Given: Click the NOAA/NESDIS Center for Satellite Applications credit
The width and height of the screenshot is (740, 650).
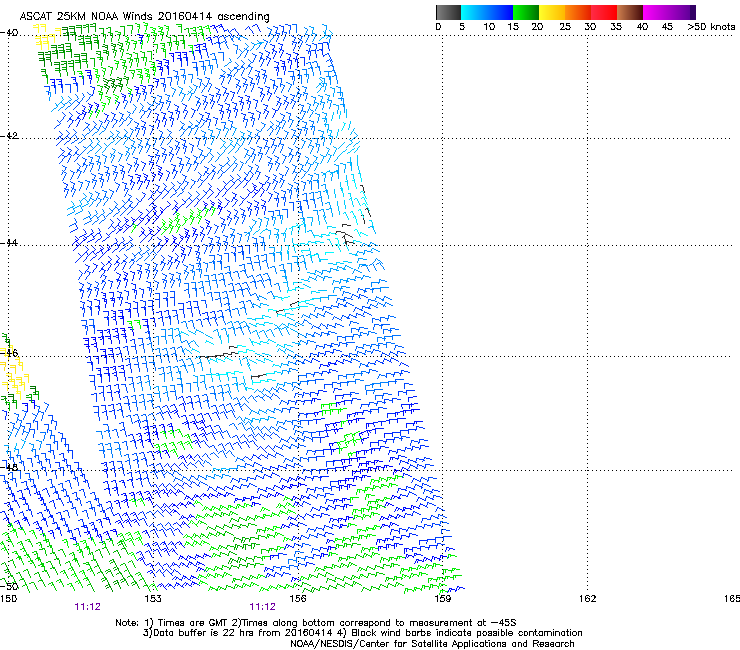Looking at the screenshot, I should tap(432, 644).
